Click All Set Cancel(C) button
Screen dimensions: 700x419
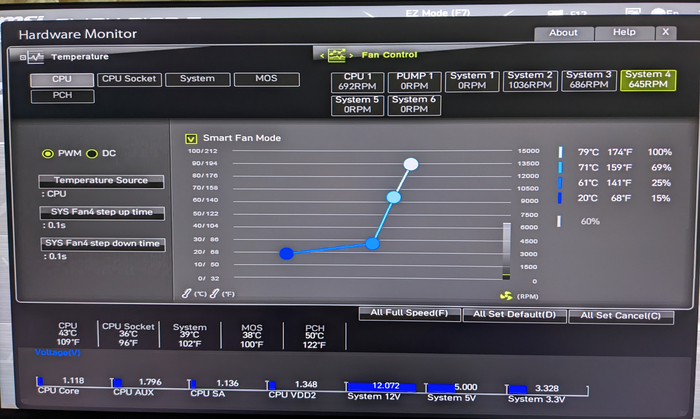coord(621,316)
